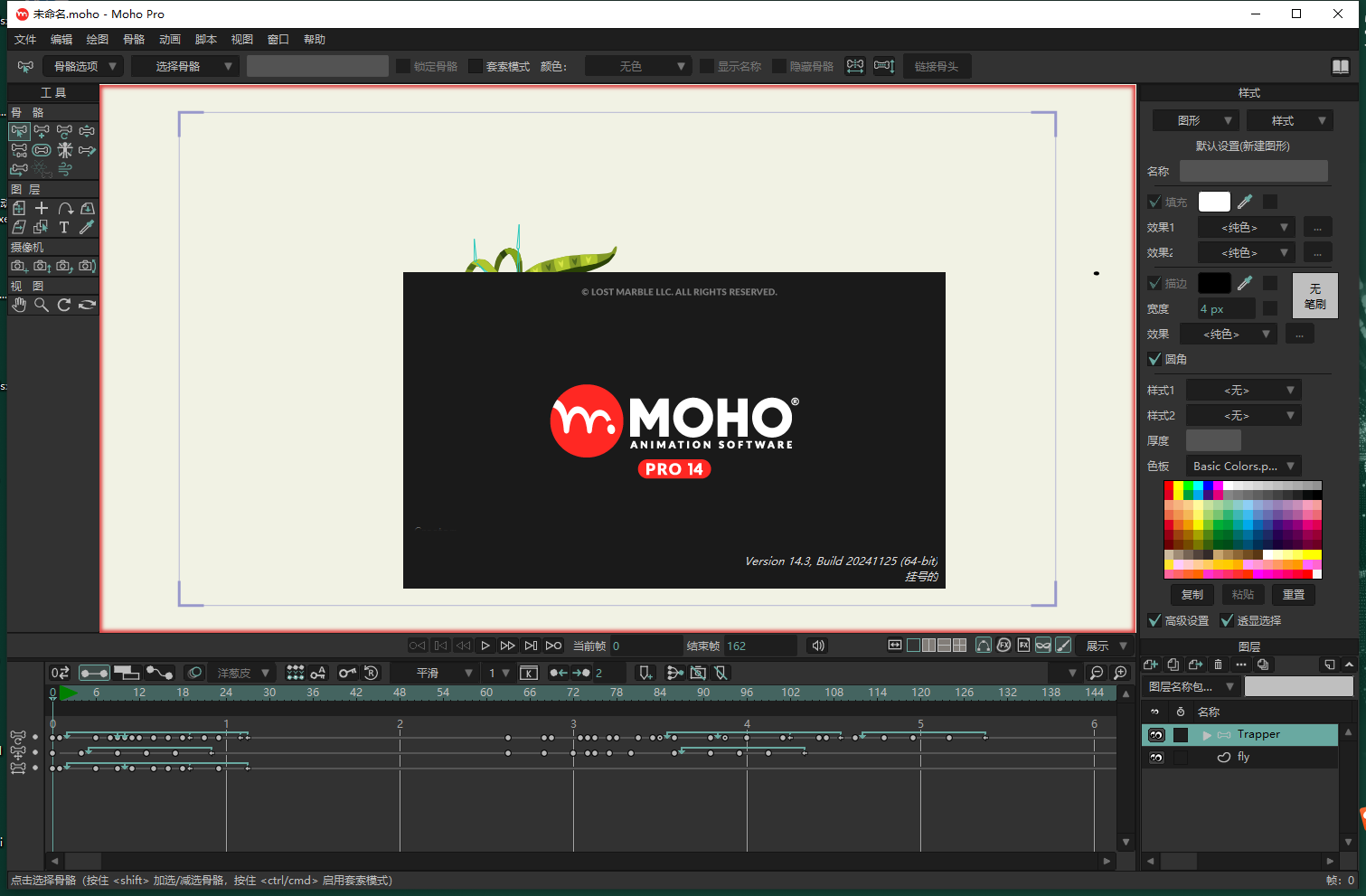Choose the Rotate Layer curved-arrow tool
The image size is (1366, 896).
pos(64,208)
